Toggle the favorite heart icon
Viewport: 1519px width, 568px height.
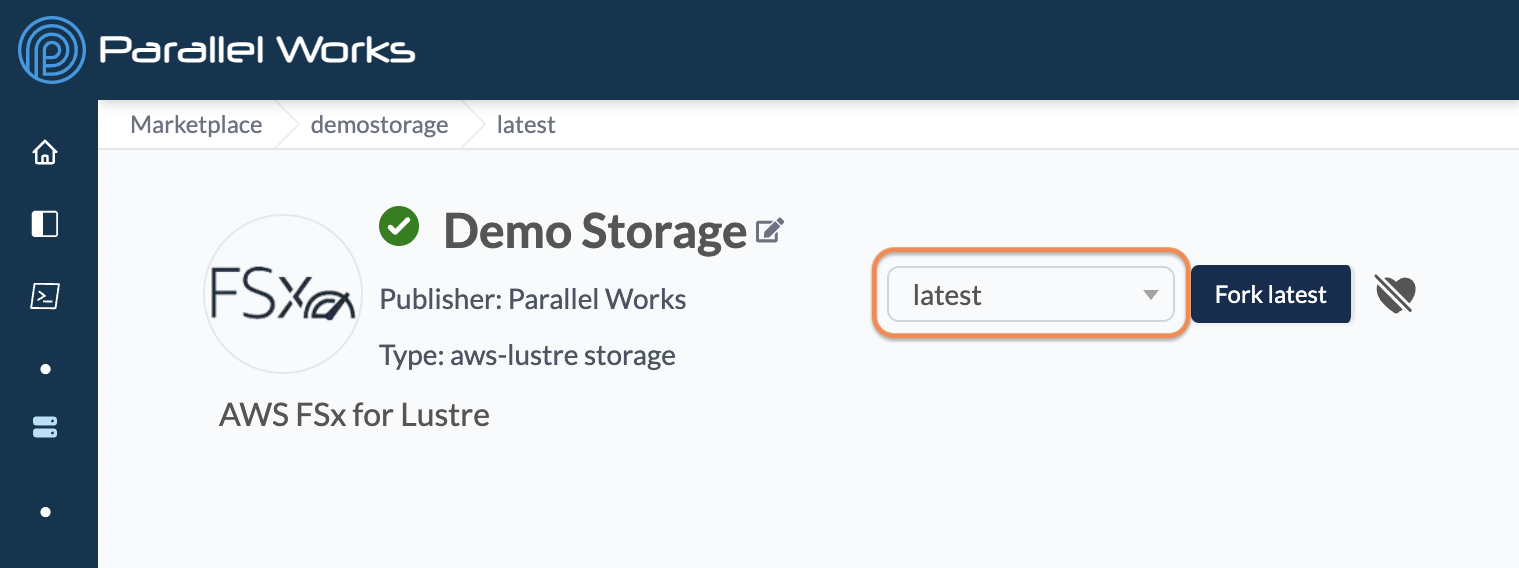point(1395,294)
